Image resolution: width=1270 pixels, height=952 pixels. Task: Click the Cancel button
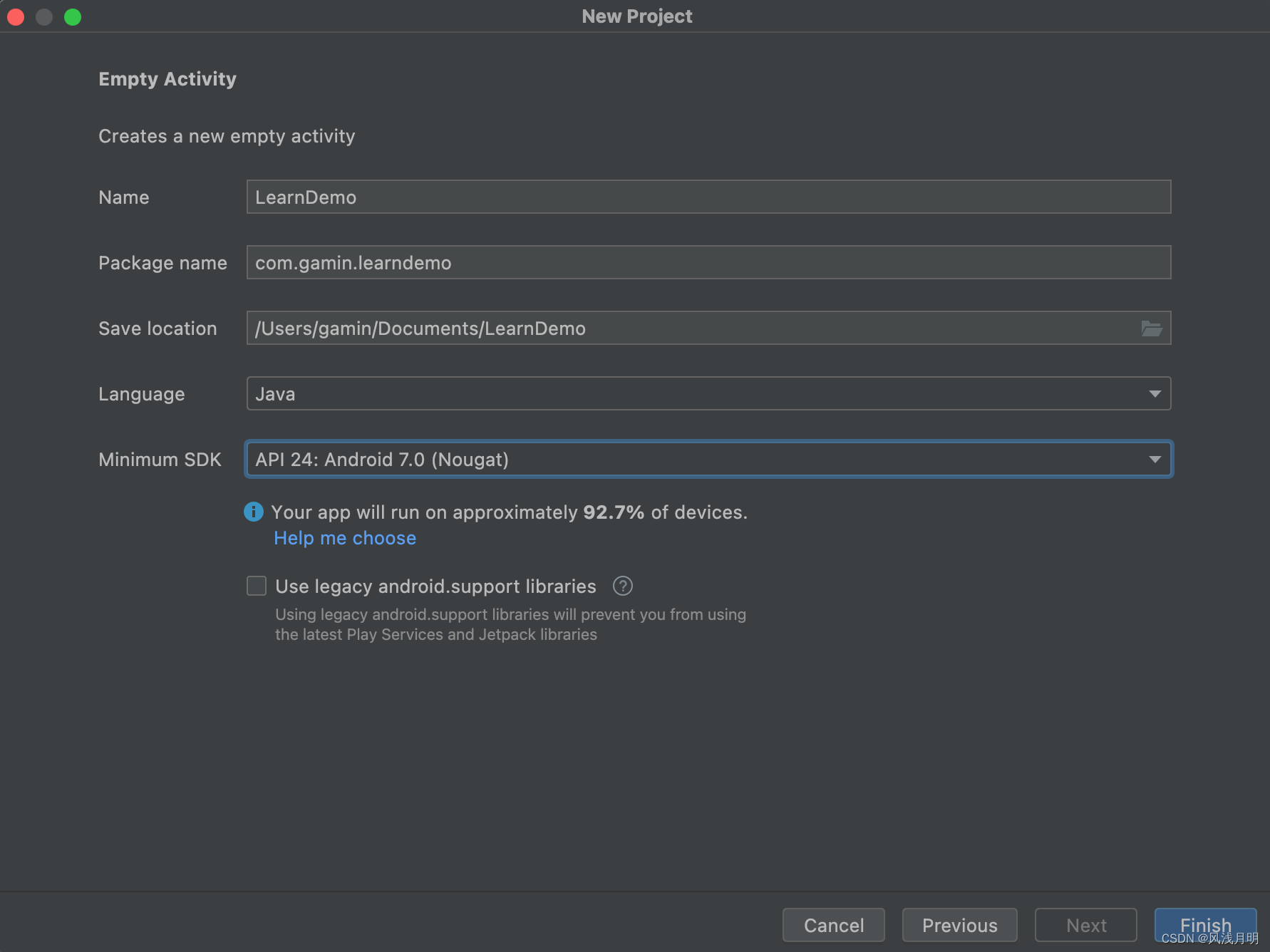[x=834, y=925]
